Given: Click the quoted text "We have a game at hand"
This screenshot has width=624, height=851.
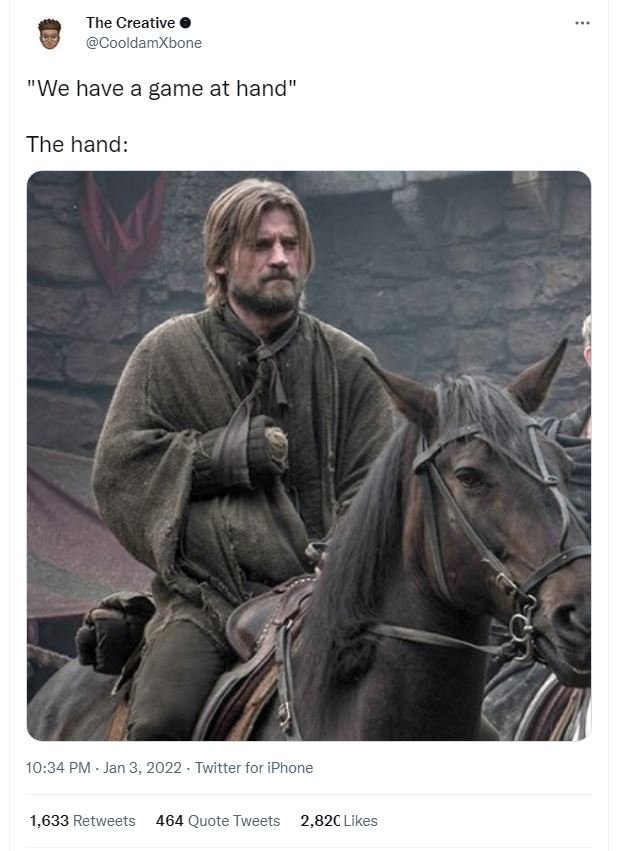Looking at the screenshot, I should pyautogui.click(x=162, y=88).
